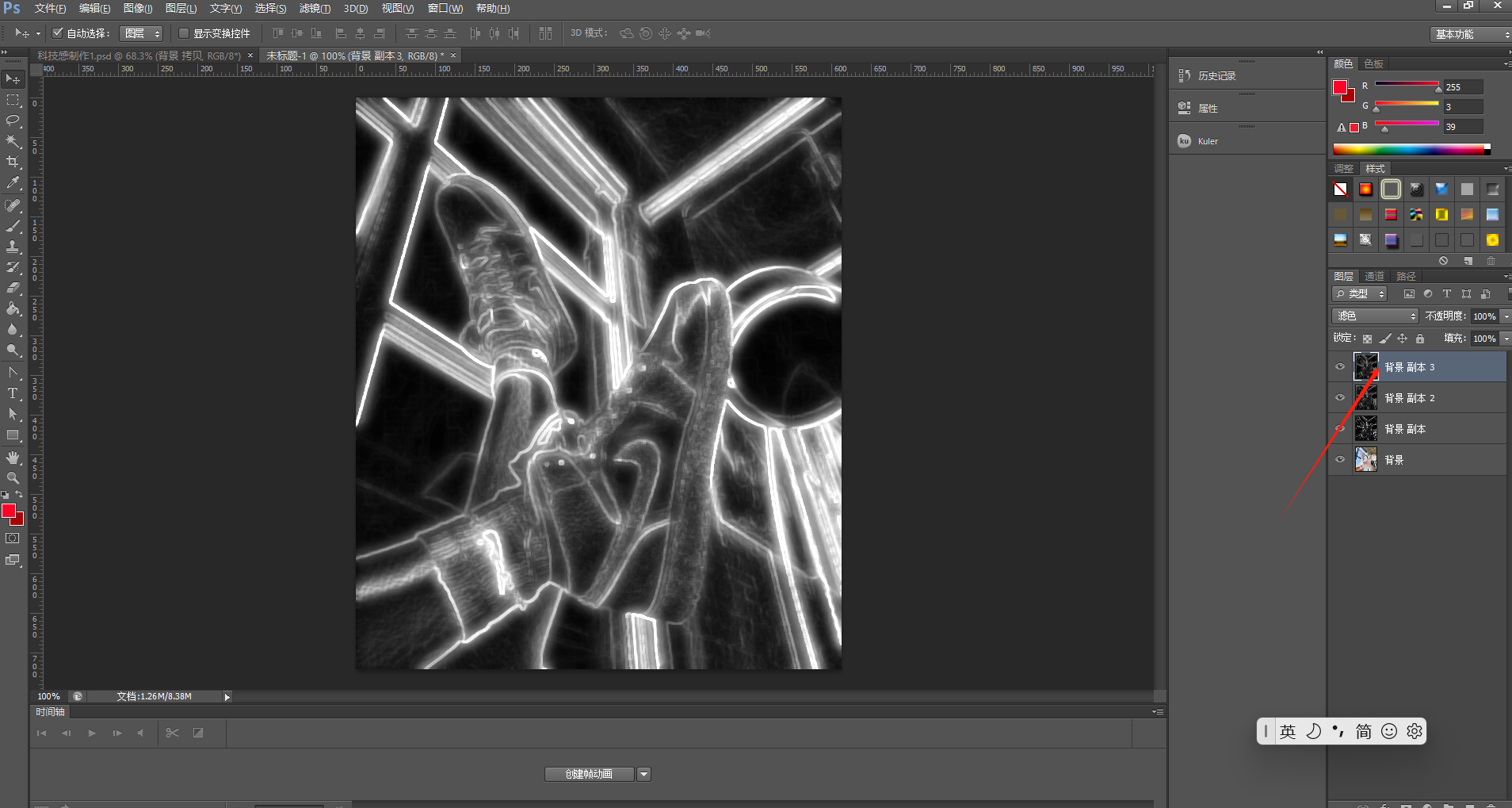Select the Rectangle shape tool
Image resolution: width=1512 pixels, height=808 pixels.
[x=13, y=435]
